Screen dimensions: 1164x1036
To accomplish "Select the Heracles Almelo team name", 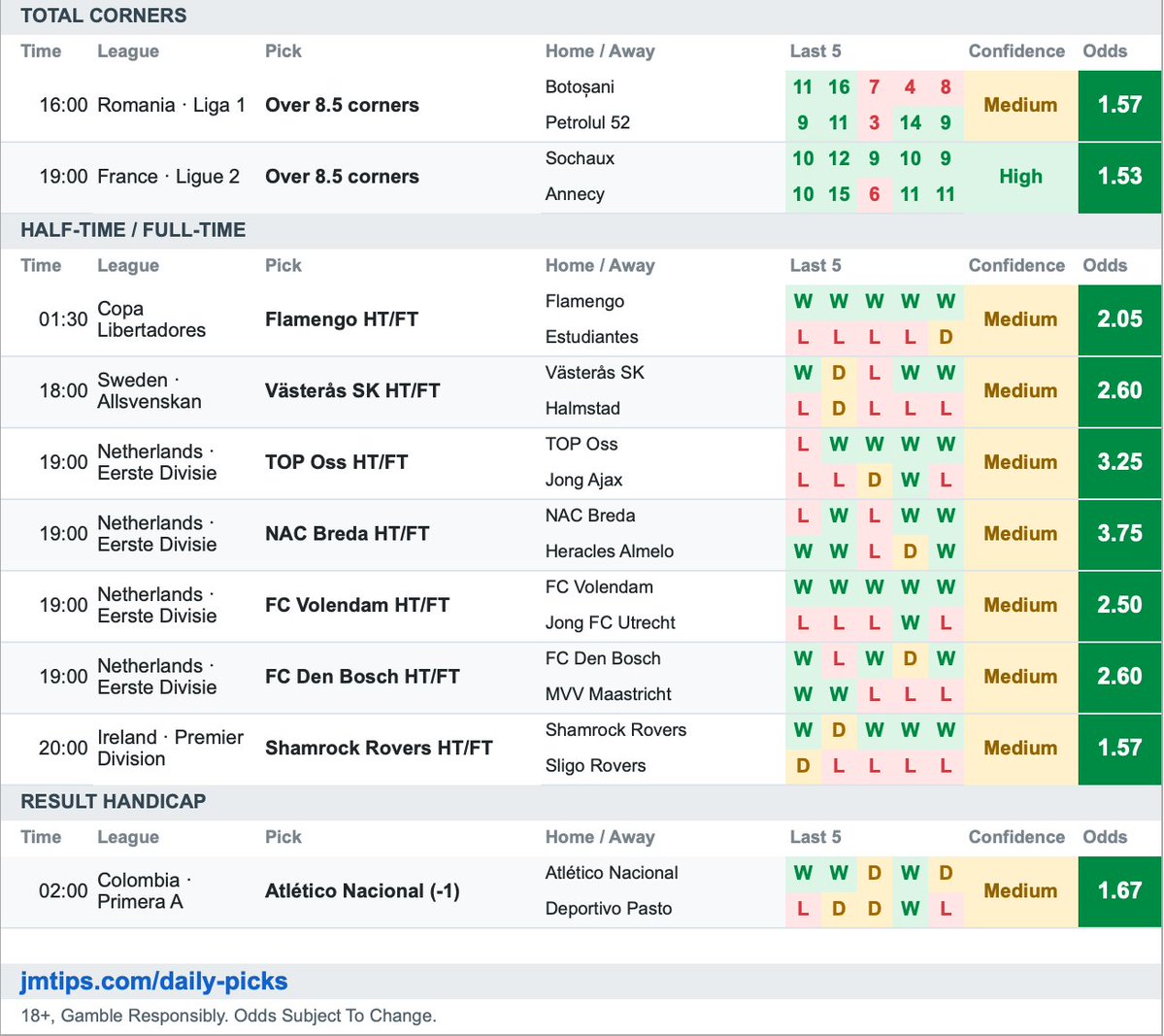I will pyautogui.click(x=610, y=551).
